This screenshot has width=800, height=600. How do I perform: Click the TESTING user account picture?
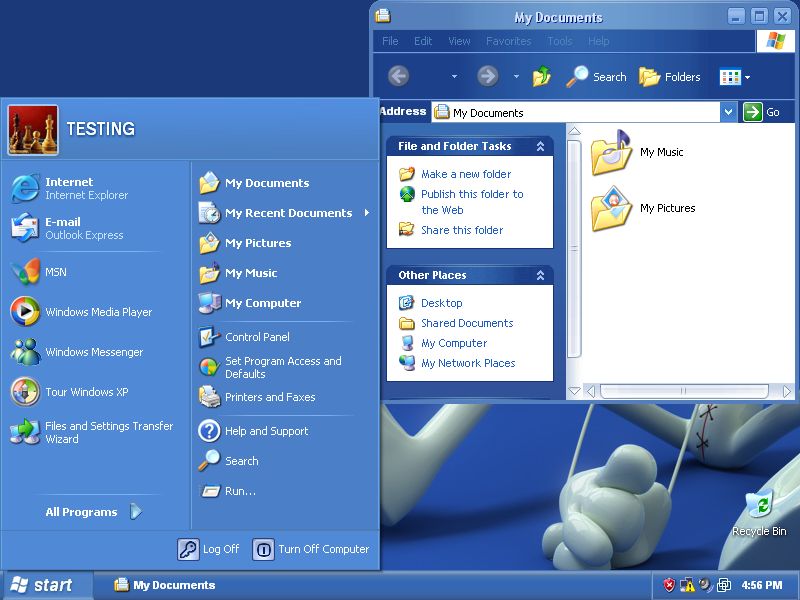click(x=33, y=130)
